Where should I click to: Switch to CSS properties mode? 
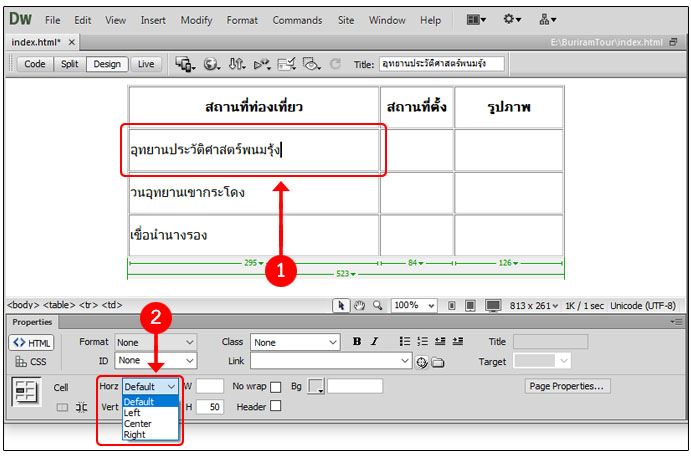point(31,361)
